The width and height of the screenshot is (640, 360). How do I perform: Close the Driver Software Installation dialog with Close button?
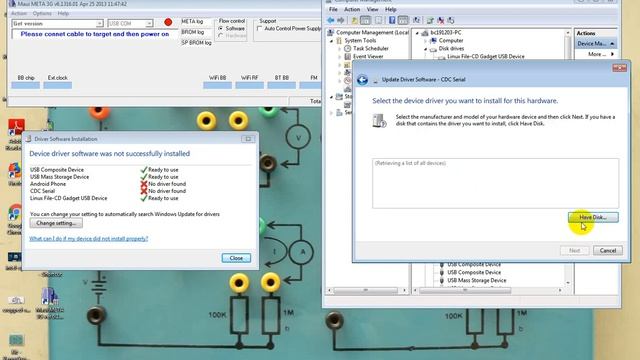tap(236, 258)
